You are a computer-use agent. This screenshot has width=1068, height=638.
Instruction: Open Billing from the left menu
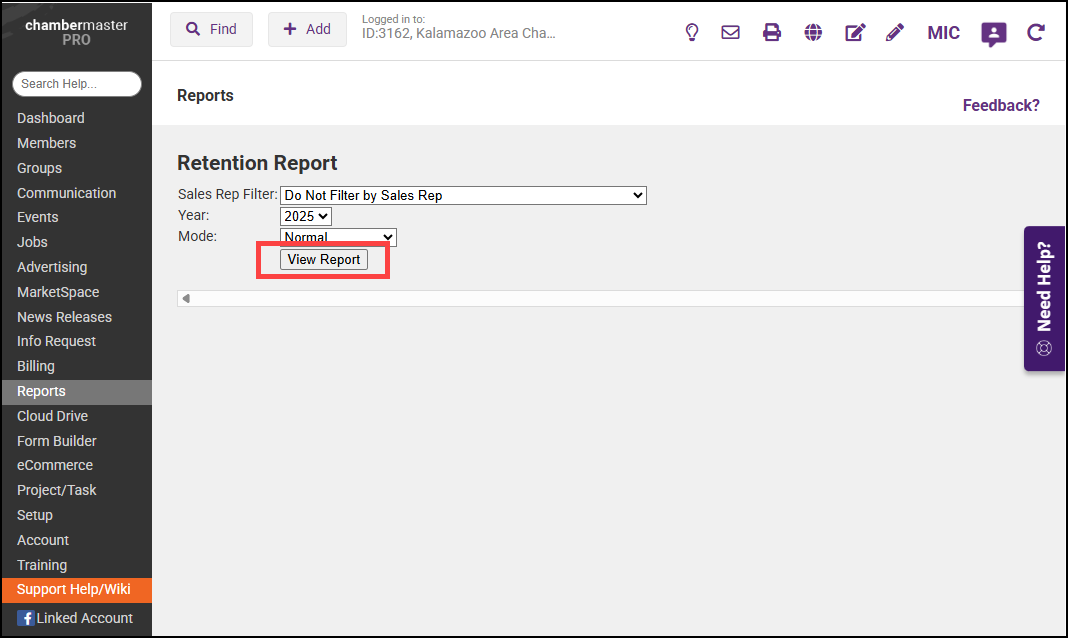click(x=36, y=366)
